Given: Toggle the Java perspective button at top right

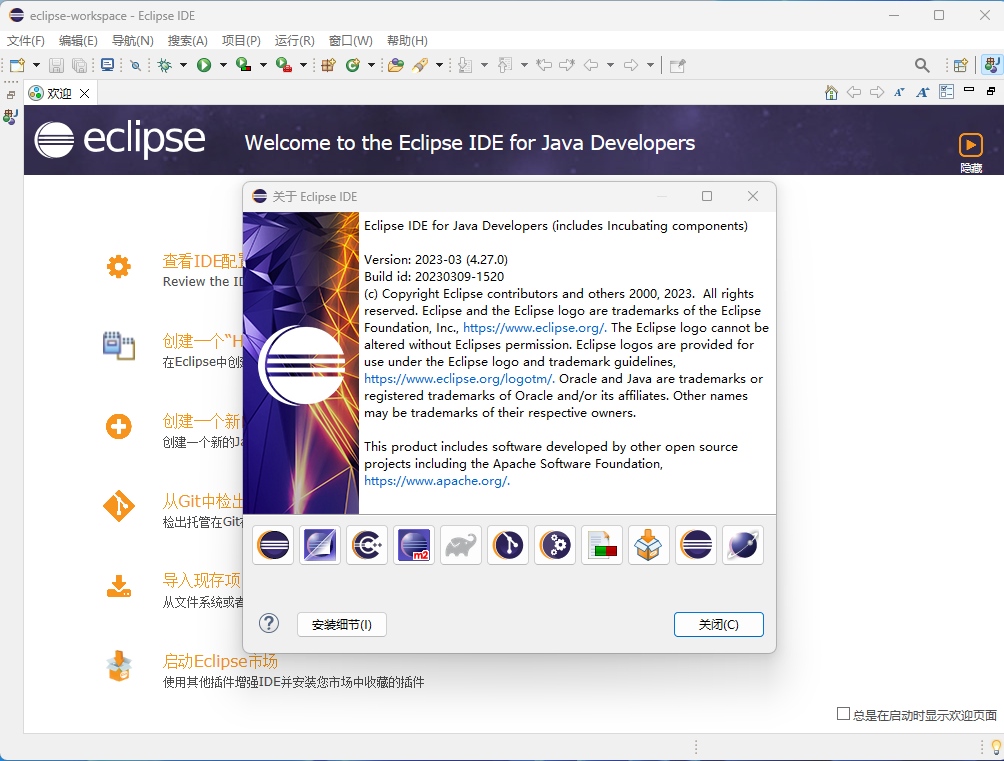Looking at the screenshot, I should coord(992,65).
